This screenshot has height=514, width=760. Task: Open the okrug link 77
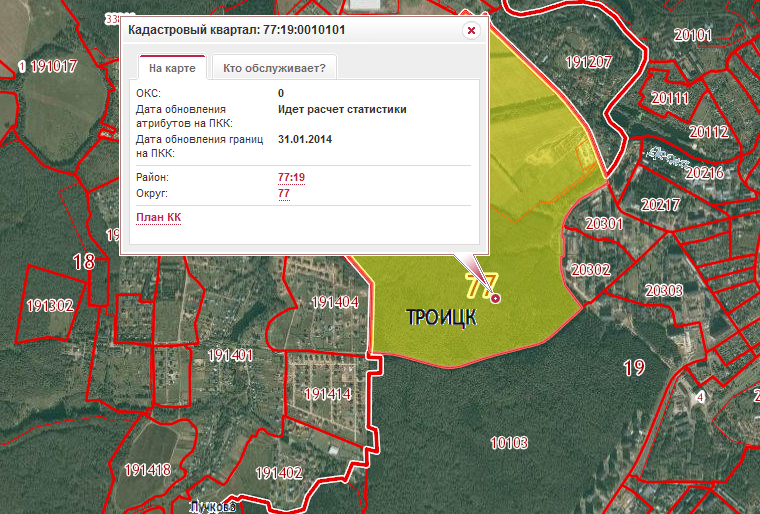tap(284, 193)
